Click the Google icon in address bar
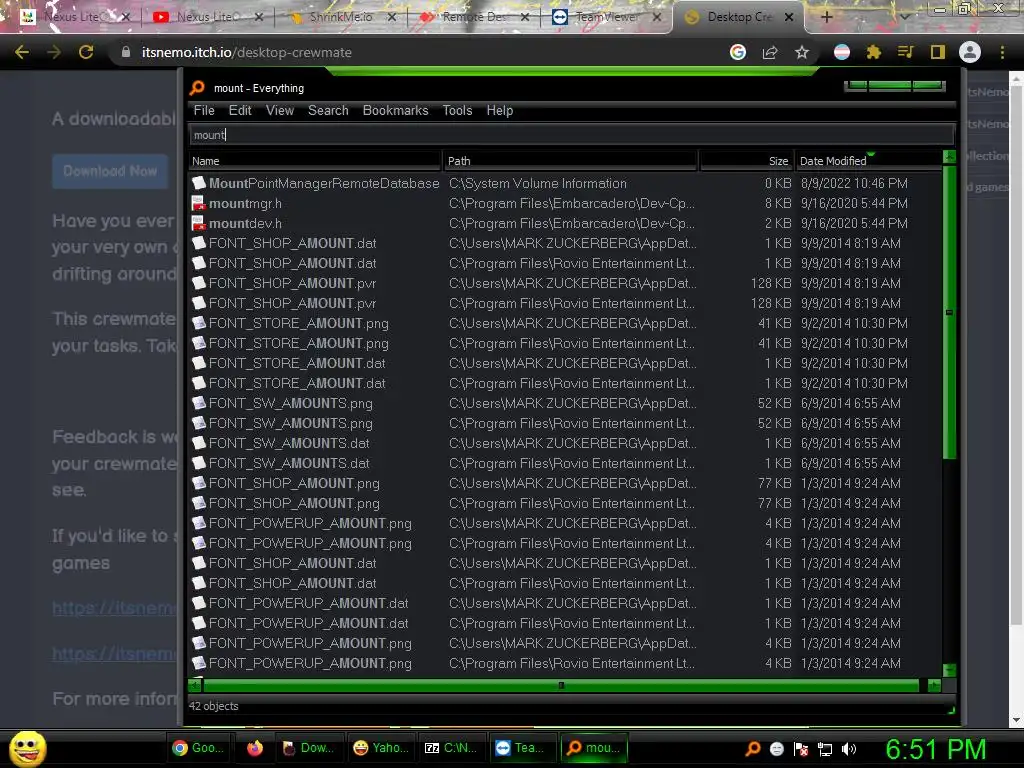This screenshot has width=1024, height=768. click(x=738, y=52)
